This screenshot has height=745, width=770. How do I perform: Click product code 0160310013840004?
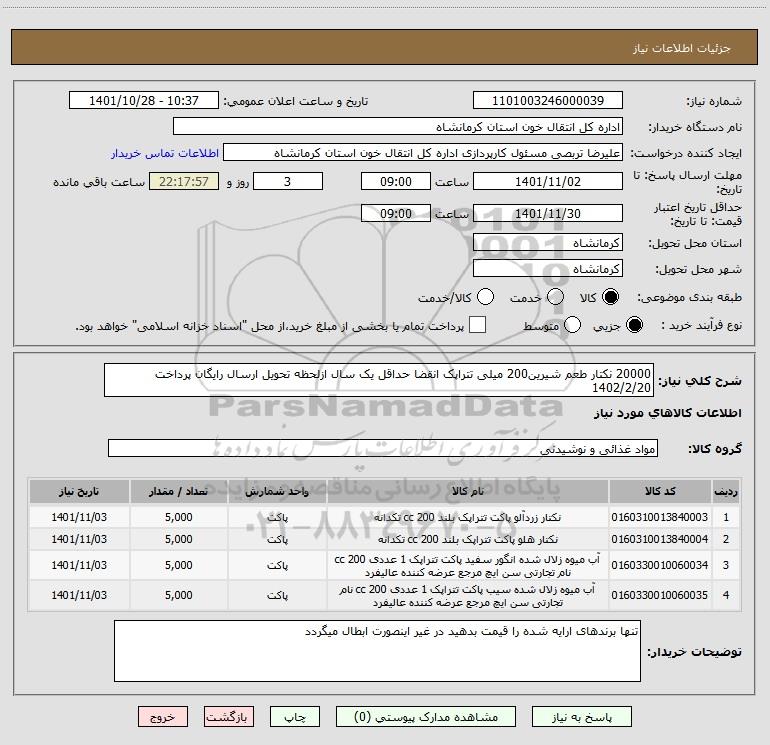point(660,539)
